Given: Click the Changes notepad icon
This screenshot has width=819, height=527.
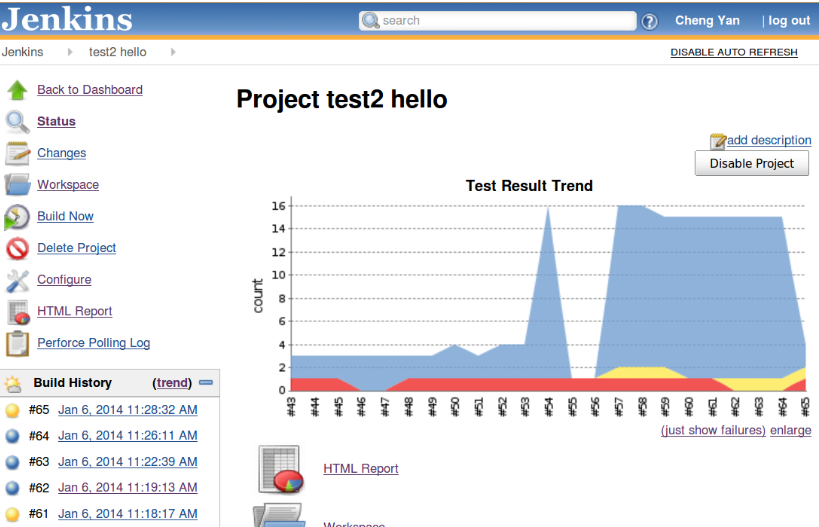Looking at the screenshot, I should [17, 153].
